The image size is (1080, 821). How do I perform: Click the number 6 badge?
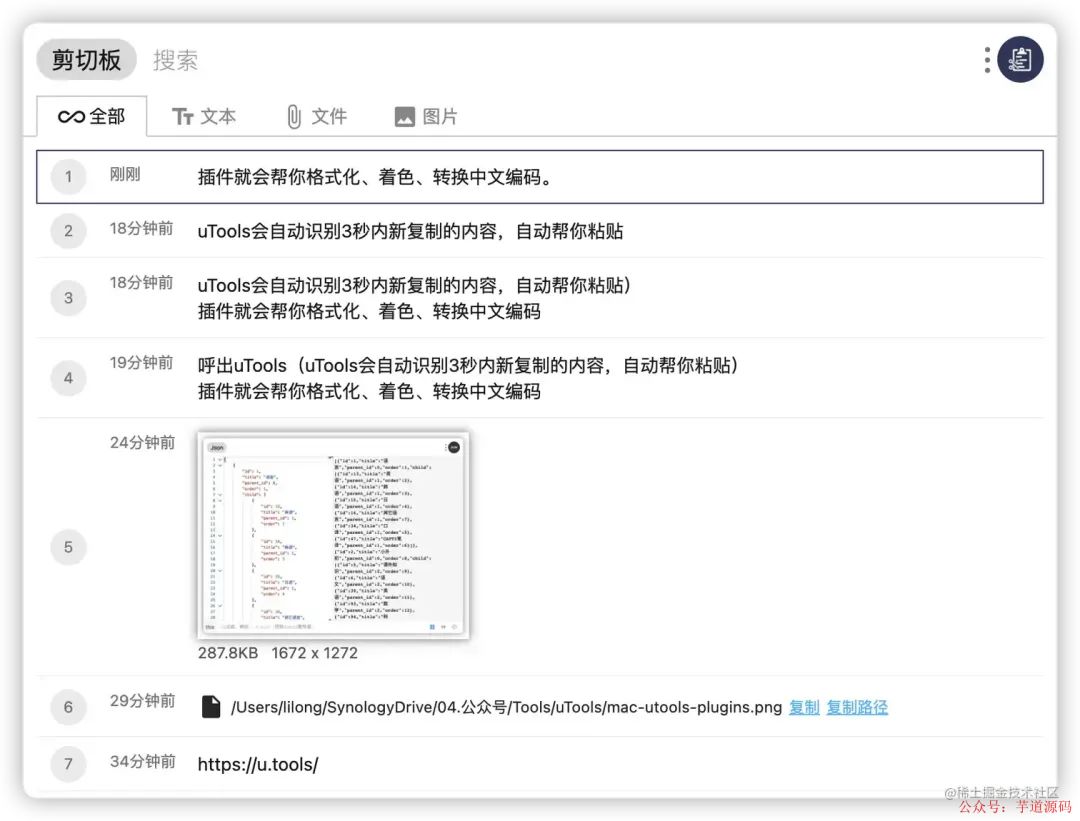pyautogui.click(x=68, y=707)
